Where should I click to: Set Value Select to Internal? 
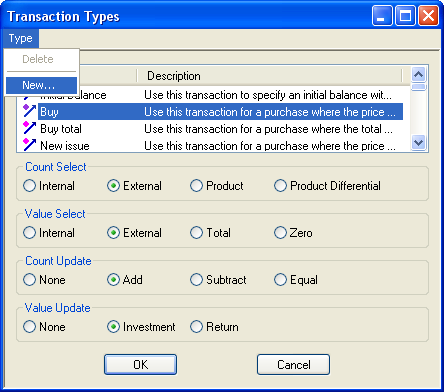pos(49,233)
